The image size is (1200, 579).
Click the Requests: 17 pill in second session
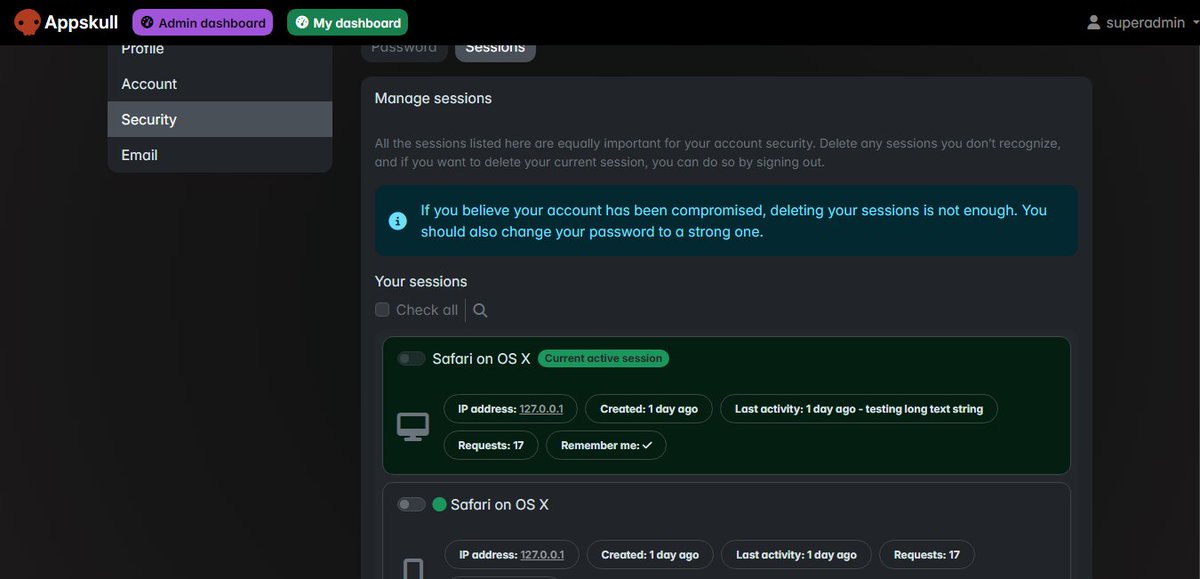pos(927,555)
